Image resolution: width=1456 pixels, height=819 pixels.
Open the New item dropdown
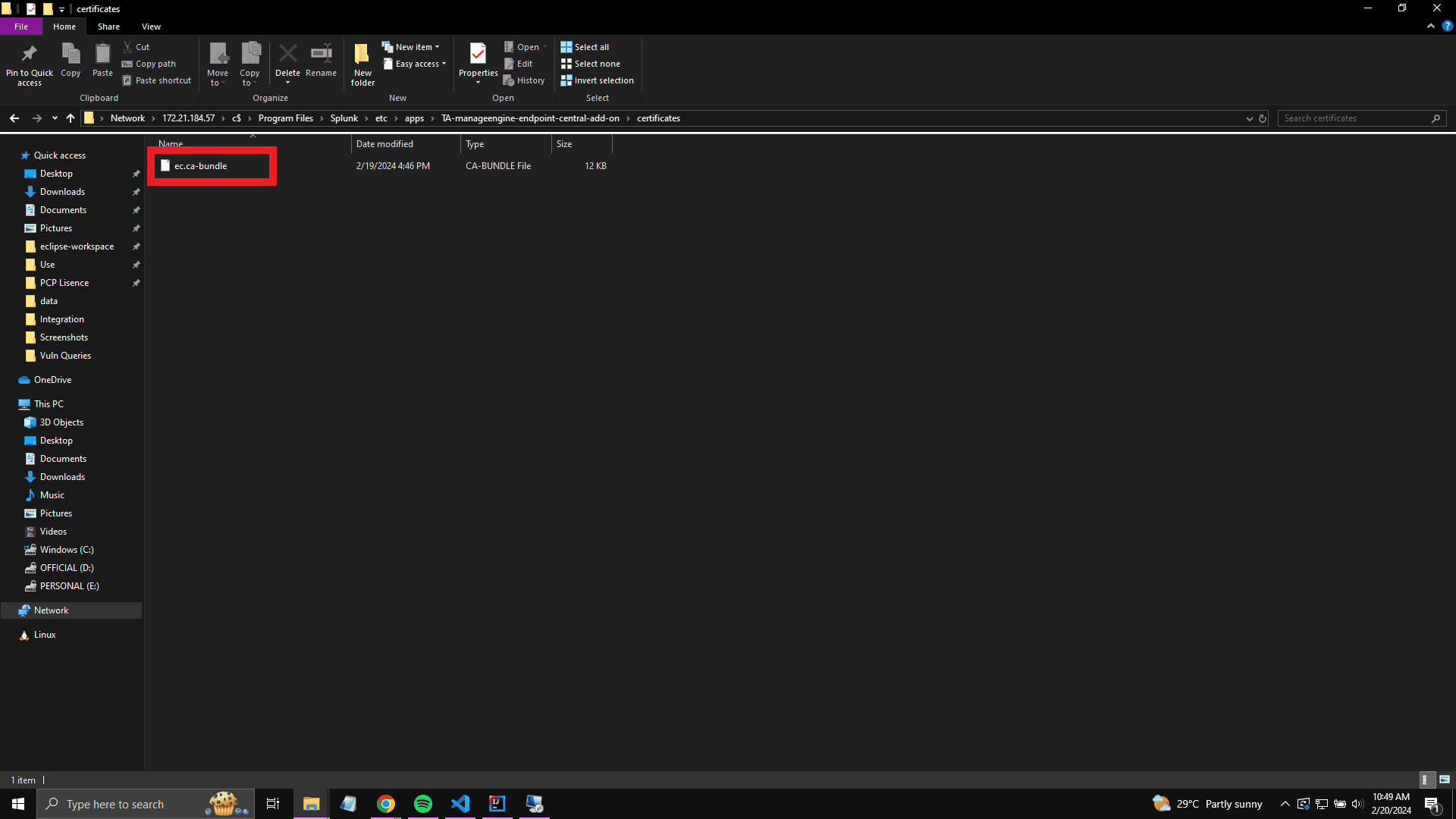click(x=414, y=47)
